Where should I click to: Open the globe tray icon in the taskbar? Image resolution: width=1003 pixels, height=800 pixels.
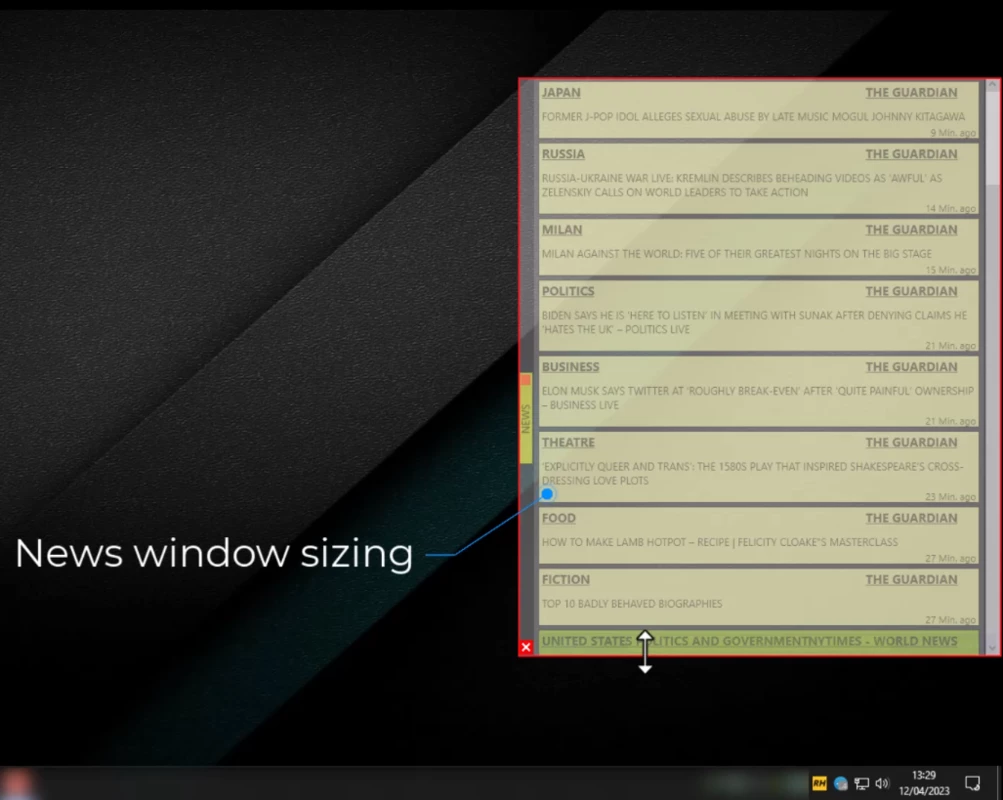pyautogui.click(x=841, y=783)
